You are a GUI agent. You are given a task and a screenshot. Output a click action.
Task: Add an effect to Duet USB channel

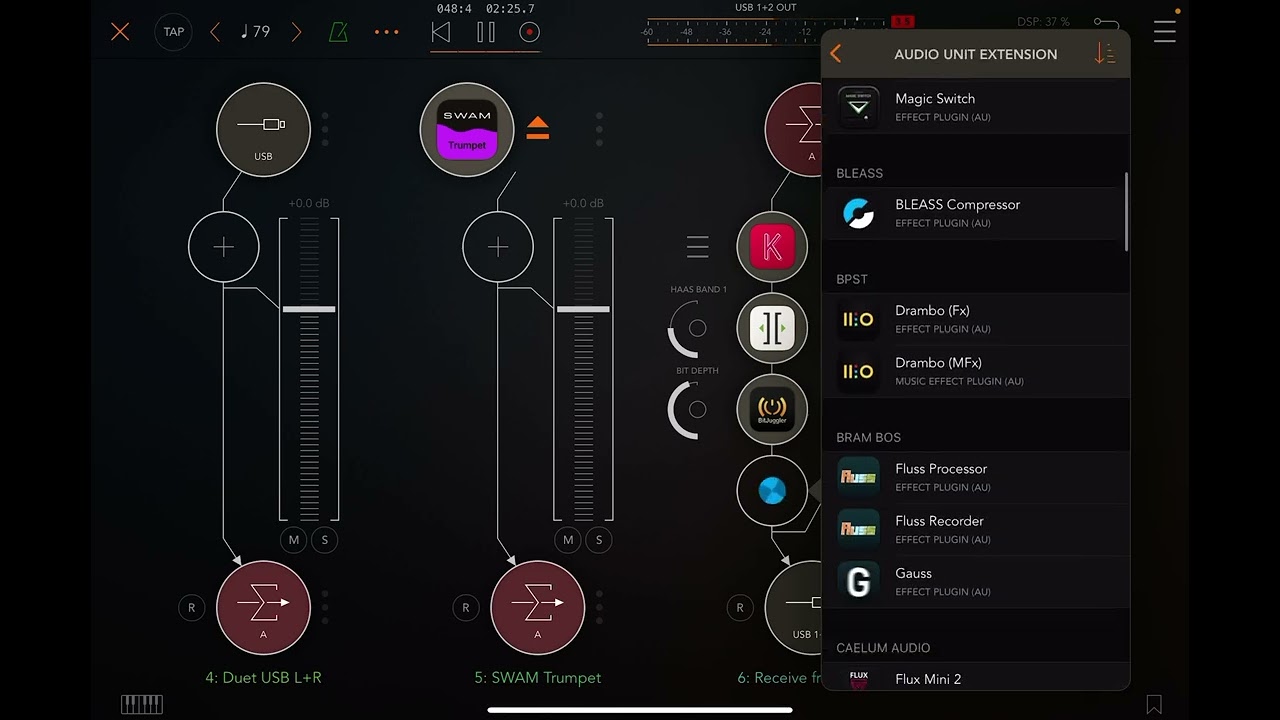(x=224, y=247)
